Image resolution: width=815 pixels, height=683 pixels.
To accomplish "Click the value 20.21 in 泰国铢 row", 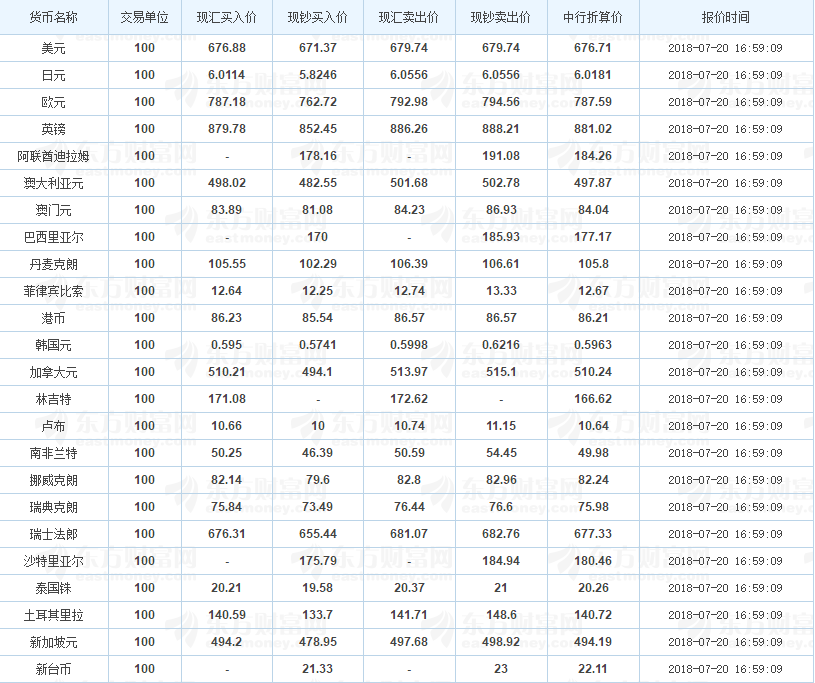I will click(227, 588).
